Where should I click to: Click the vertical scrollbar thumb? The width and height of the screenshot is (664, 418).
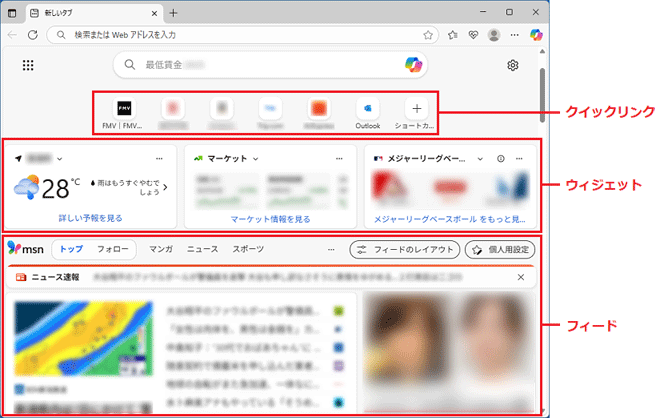click(x=542, y=95)
